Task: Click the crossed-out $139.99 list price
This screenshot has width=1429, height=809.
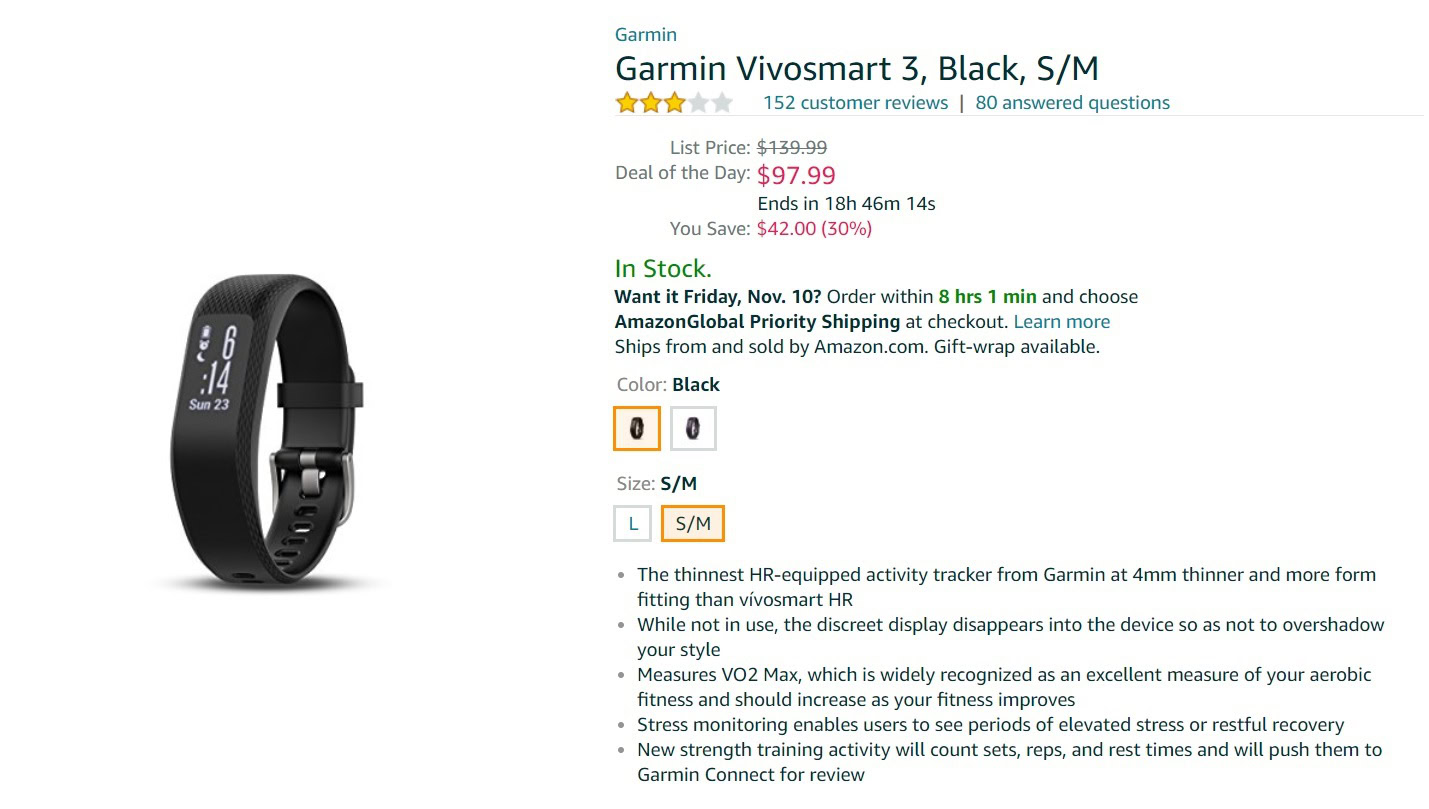Action: coord(792,148)
